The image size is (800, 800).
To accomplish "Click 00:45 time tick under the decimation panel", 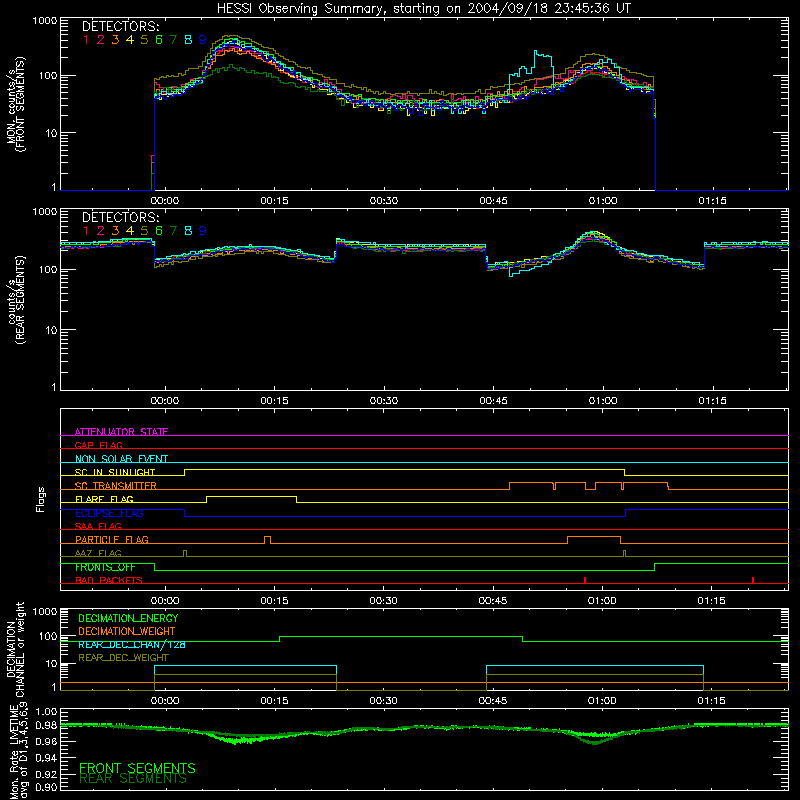I will pos(493,701).
